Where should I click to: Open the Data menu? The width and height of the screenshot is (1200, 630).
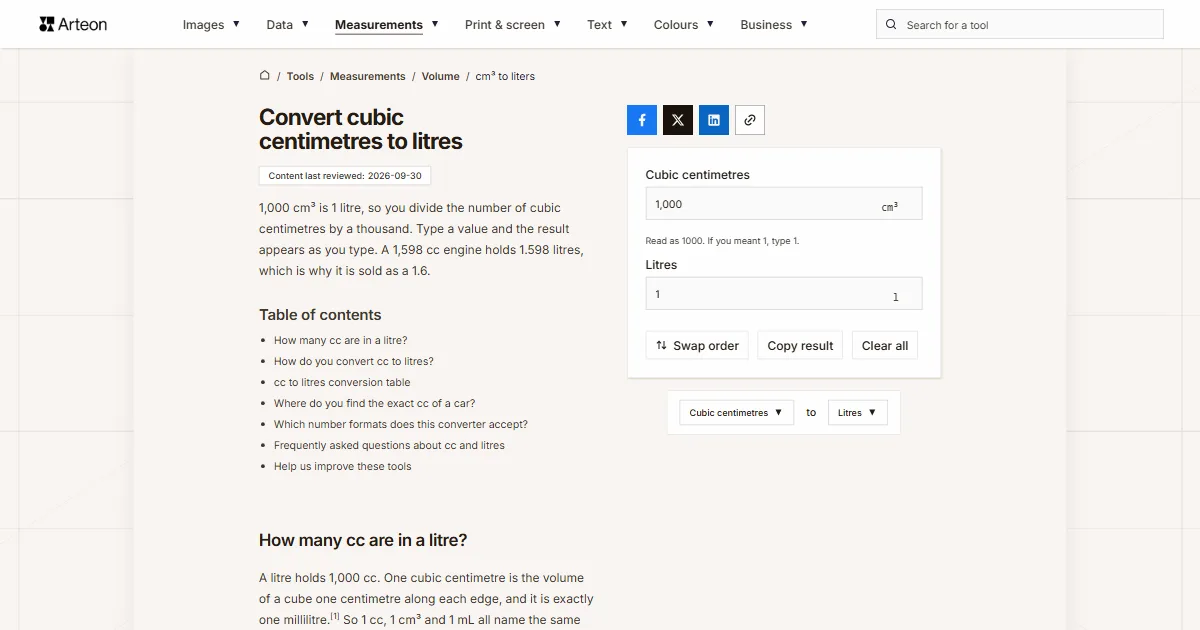(x=288, y=25)
